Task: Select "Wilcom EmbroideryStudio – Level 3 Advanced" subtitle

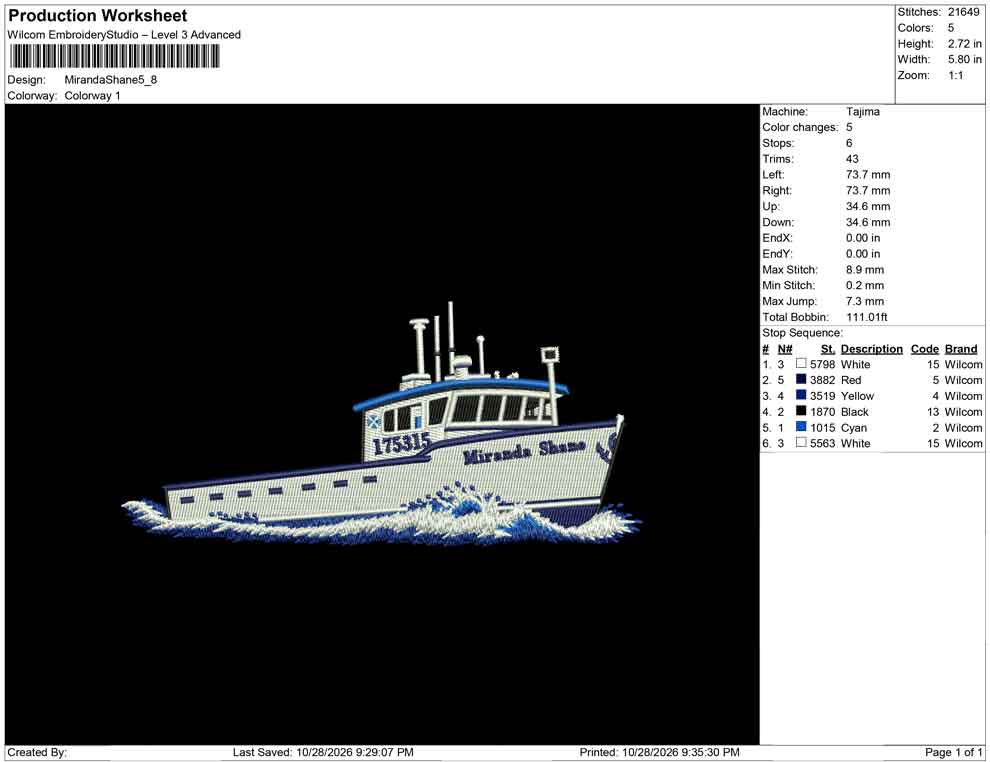Action: (124, 35)
